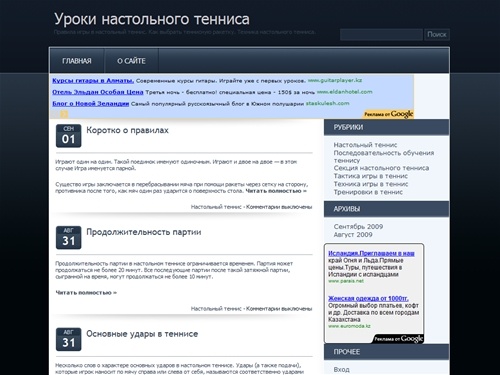Screen dimensions: 500x375
Task: Open the Уроки настольного тенниса site title
Action: [152, 19]
